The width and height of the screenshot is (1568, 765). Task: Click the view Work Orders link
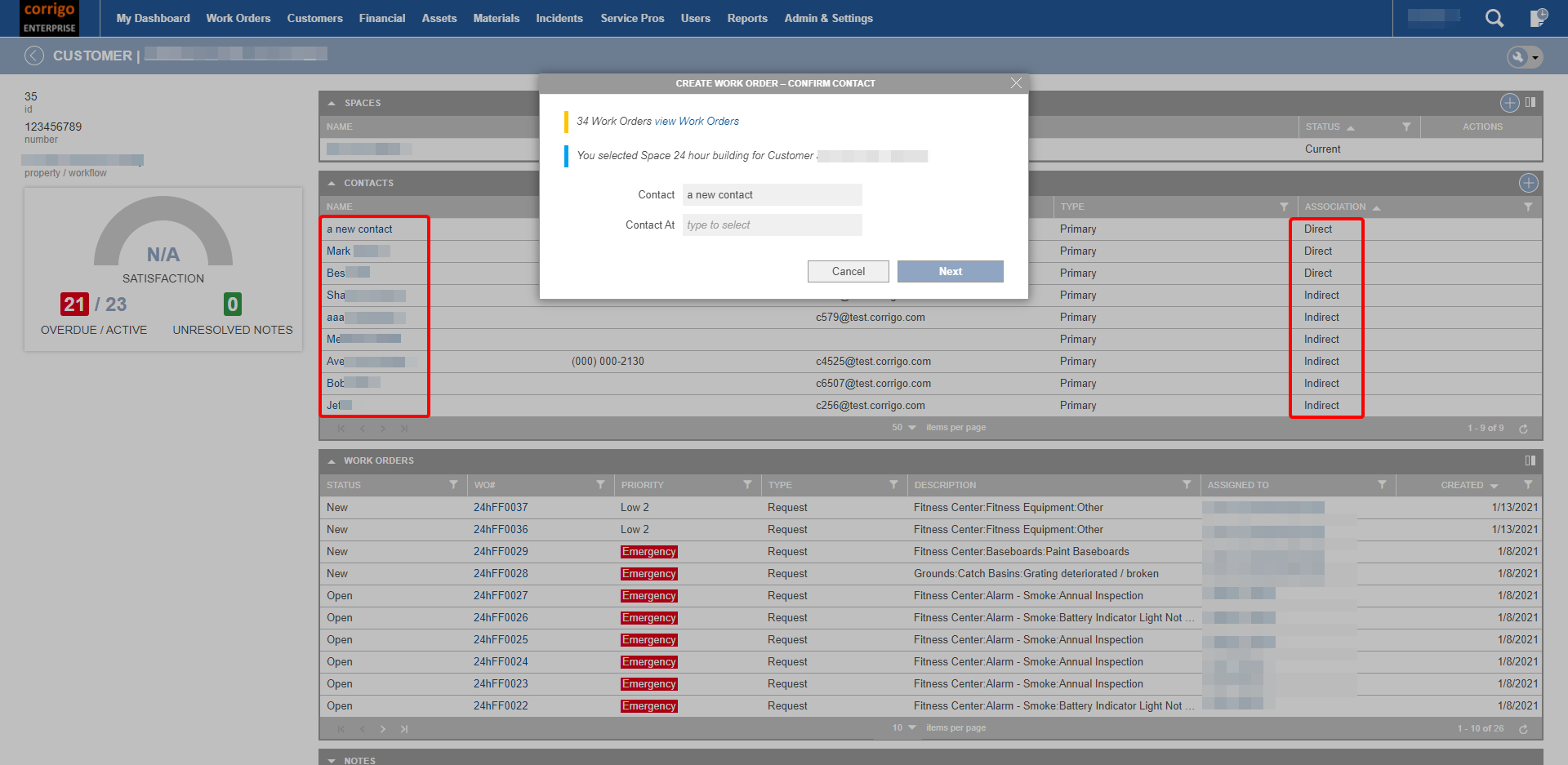click(x=696, y=121)
